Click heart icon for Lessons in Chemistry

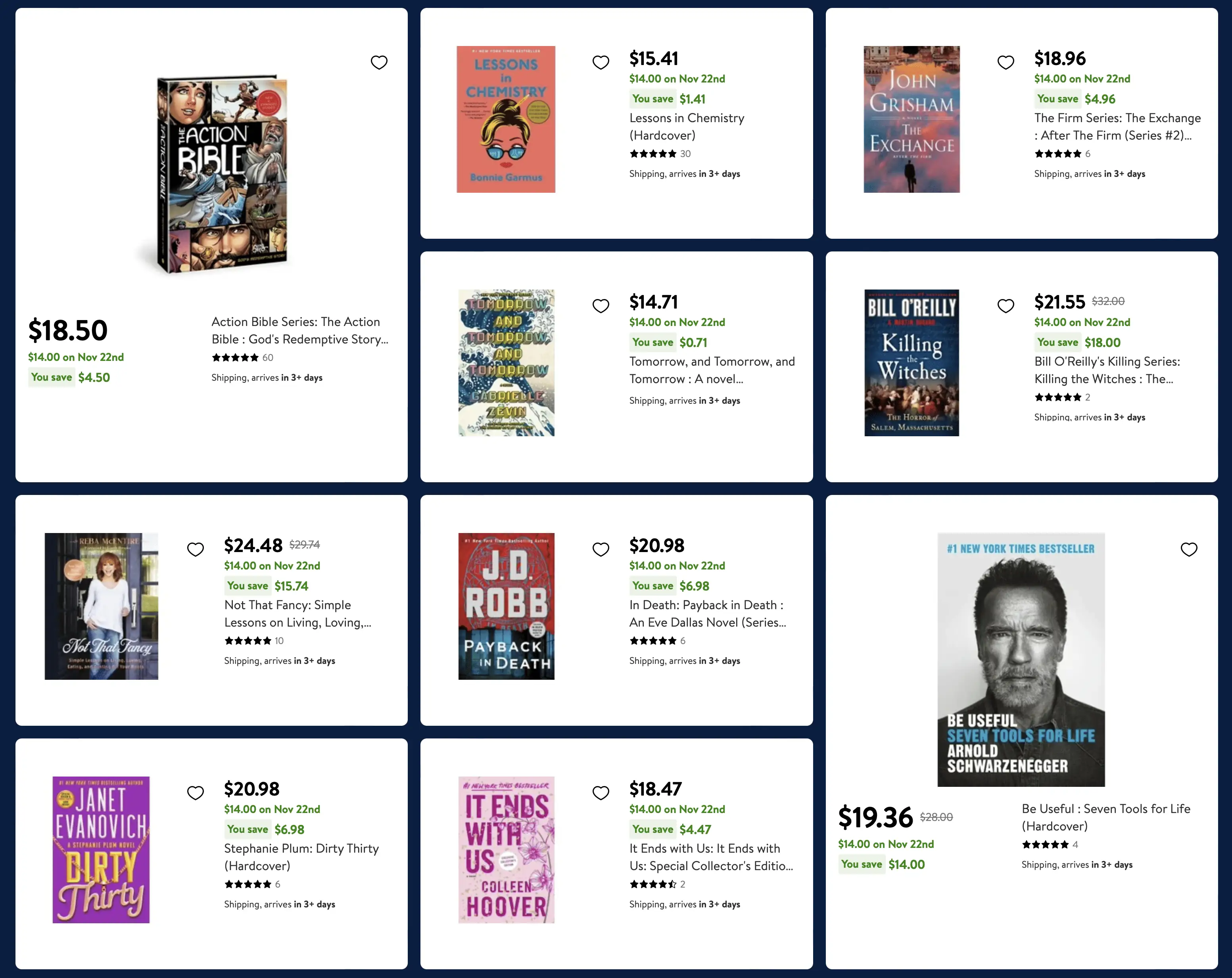coord(601,62)
